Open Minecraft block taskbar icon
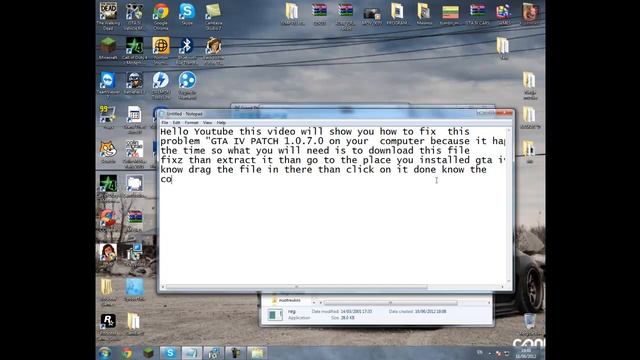The width and height of the screenshot is (640, 360). [x=148, y=353]
